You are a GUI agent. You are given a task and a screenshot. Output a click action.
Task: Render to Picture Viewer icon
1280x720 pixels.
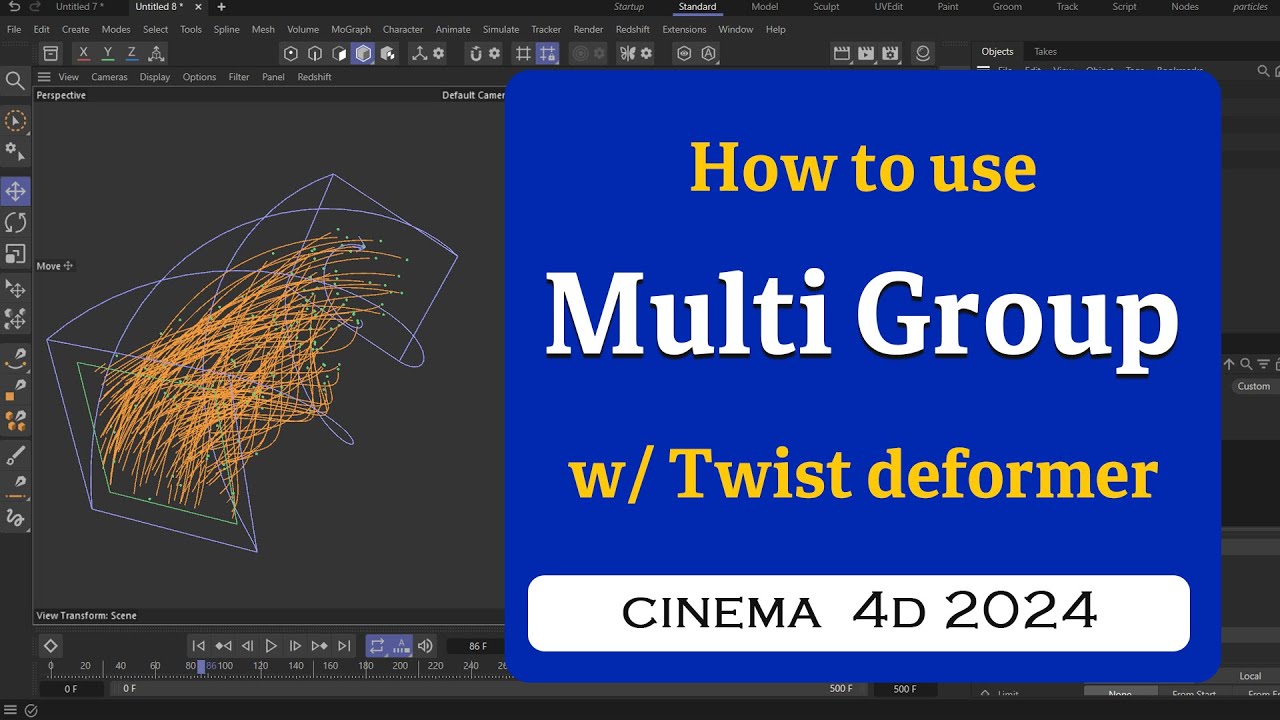click(x=866, y=53)
